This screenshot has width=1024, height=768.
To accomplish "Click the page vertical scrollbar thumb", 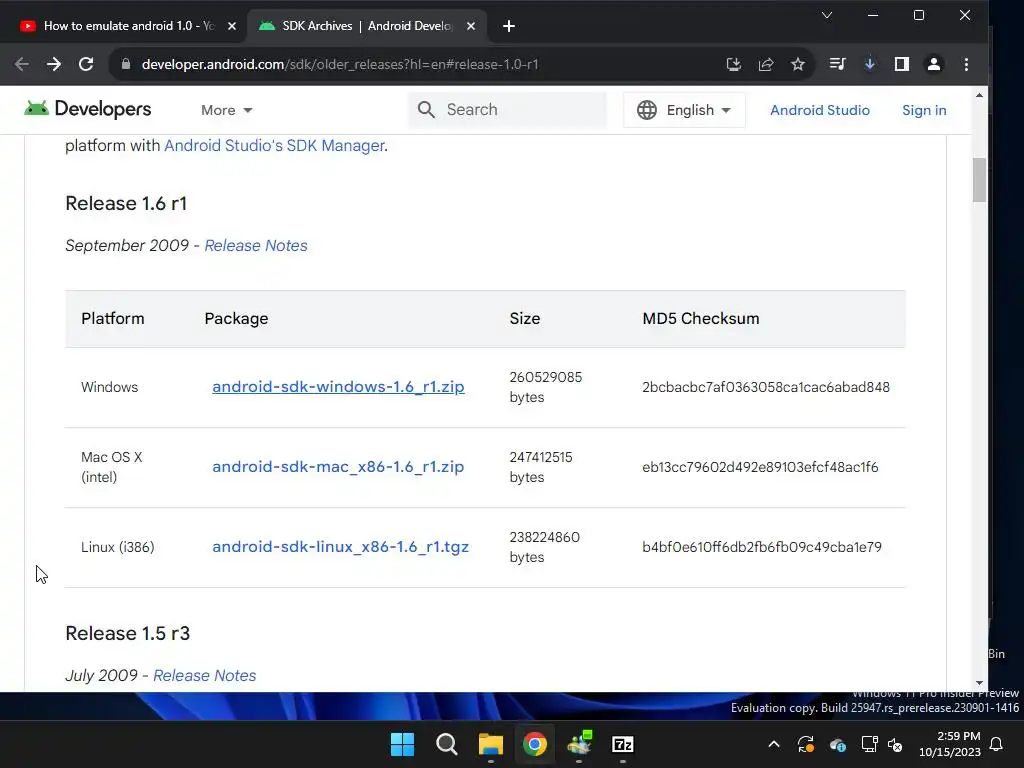I will (979, 180).
